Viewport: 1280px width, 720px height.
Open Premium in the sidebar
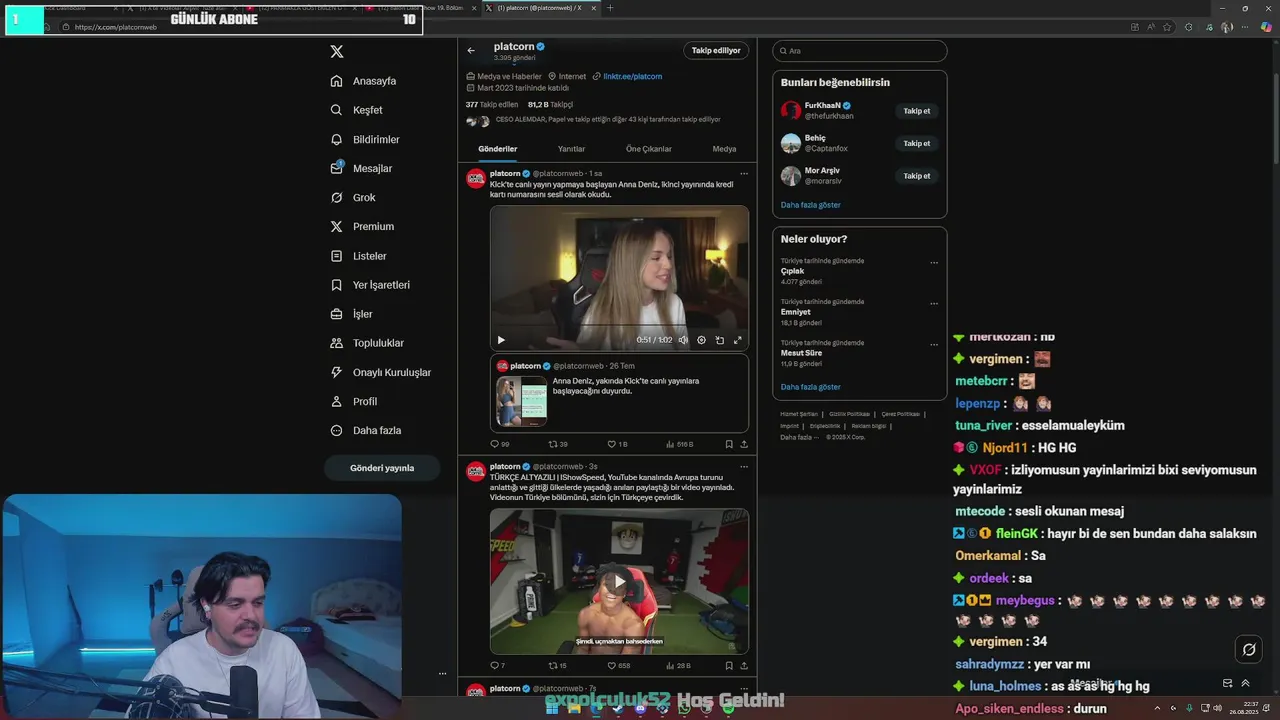tap(362, 226)
